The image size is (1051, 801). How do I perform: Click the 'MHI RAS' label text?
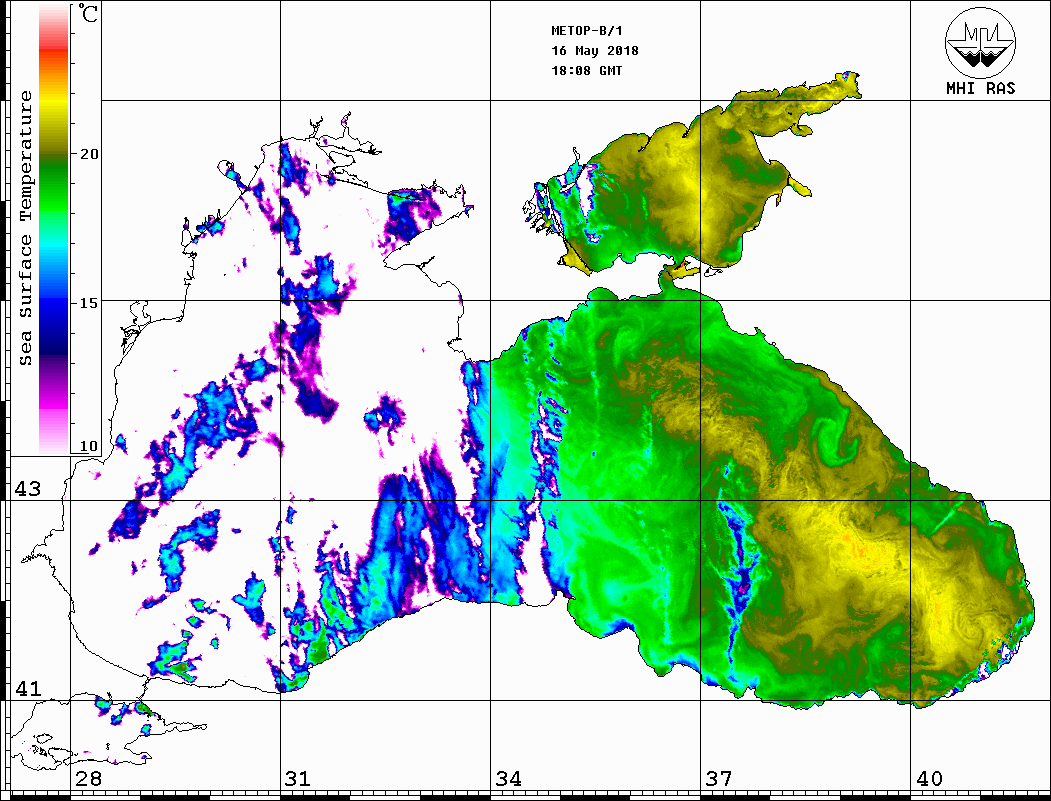coord(981,88)
